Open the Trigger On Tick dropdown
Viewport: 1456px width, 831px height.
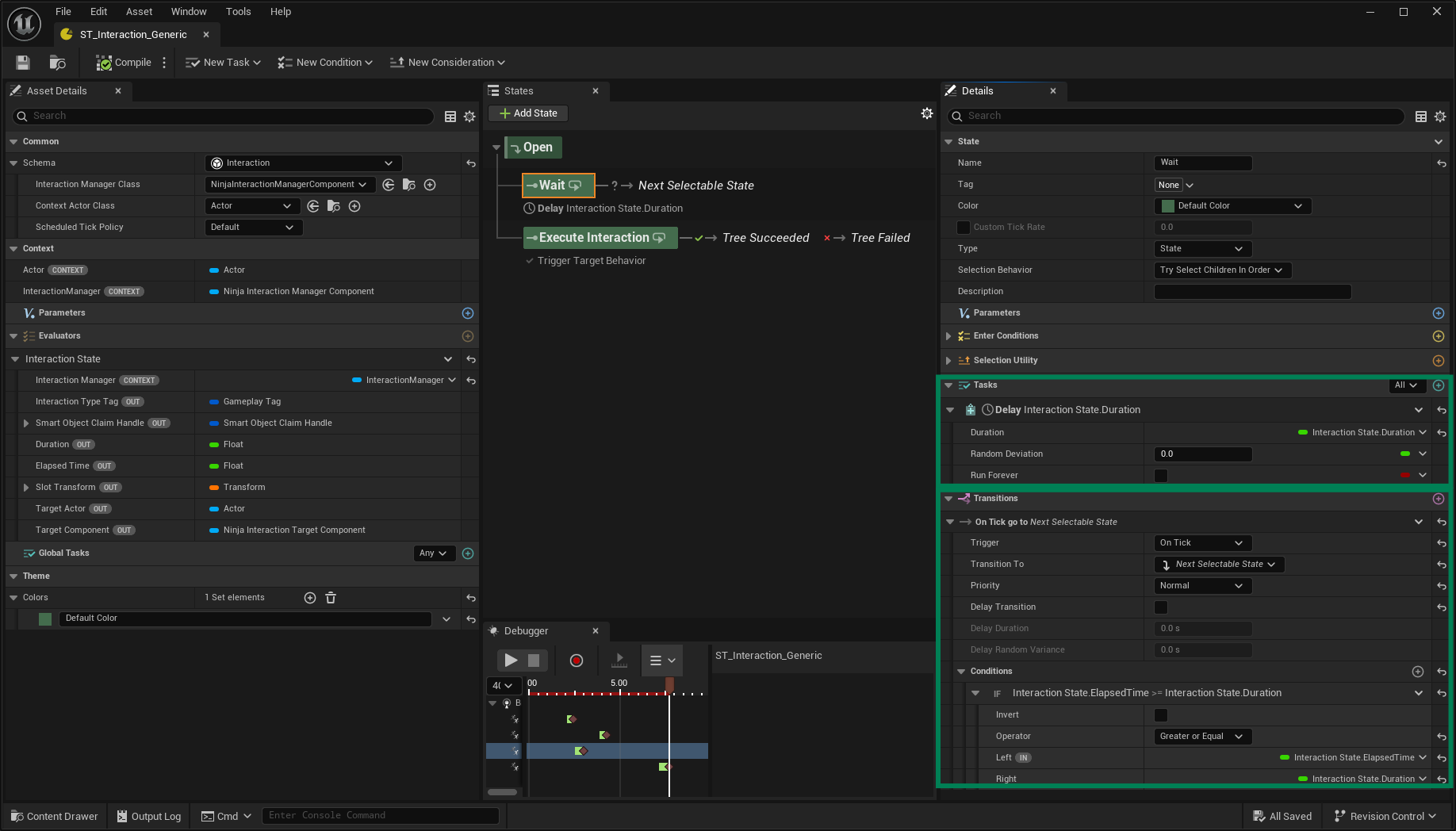click(1202, 543)
